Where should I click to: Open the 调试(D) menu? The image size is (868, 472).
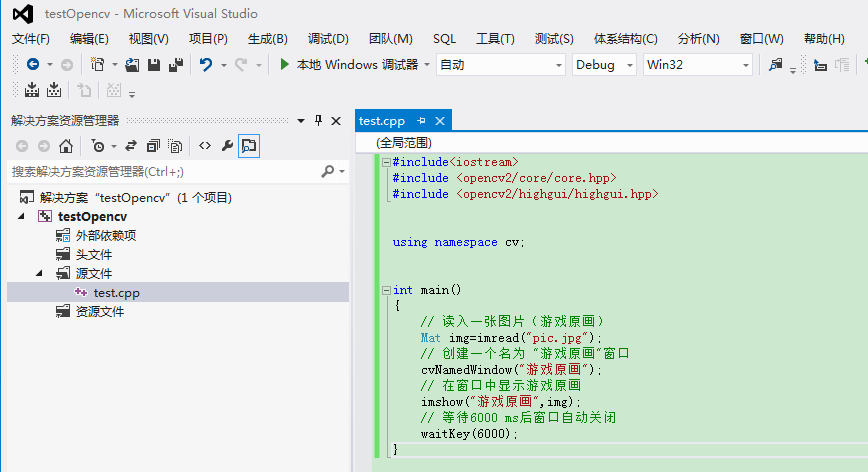tap(328, 38)
